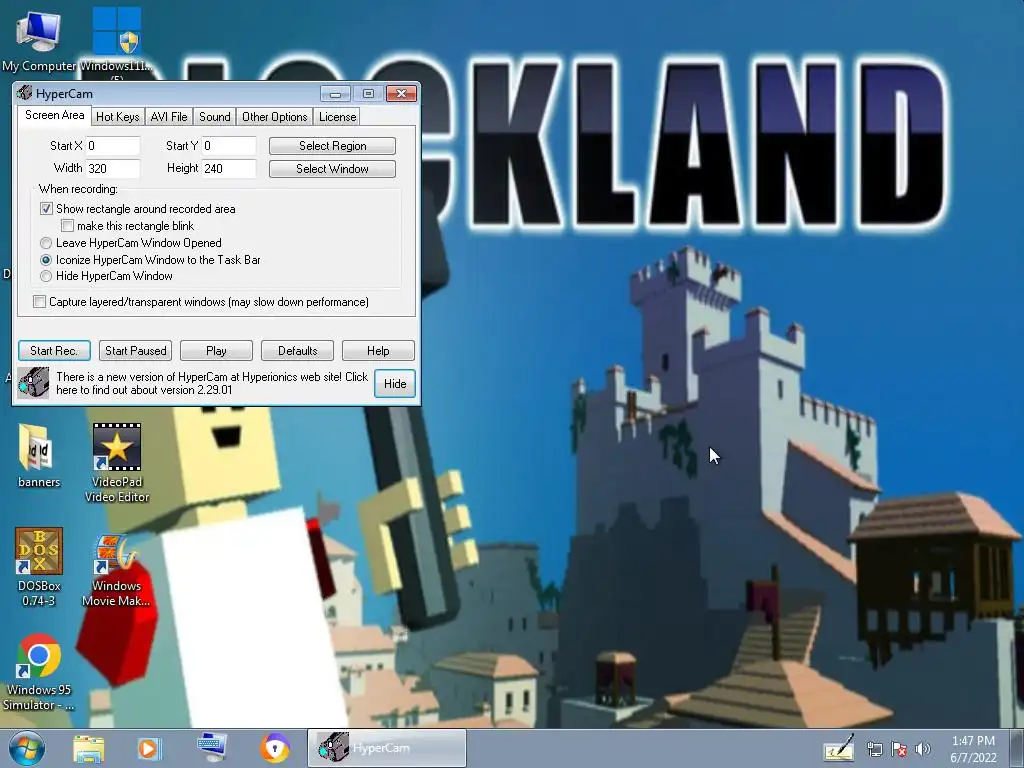Select Hide HyperCam Window option
Screen dimensions: 1024x768
pos(46,276)
